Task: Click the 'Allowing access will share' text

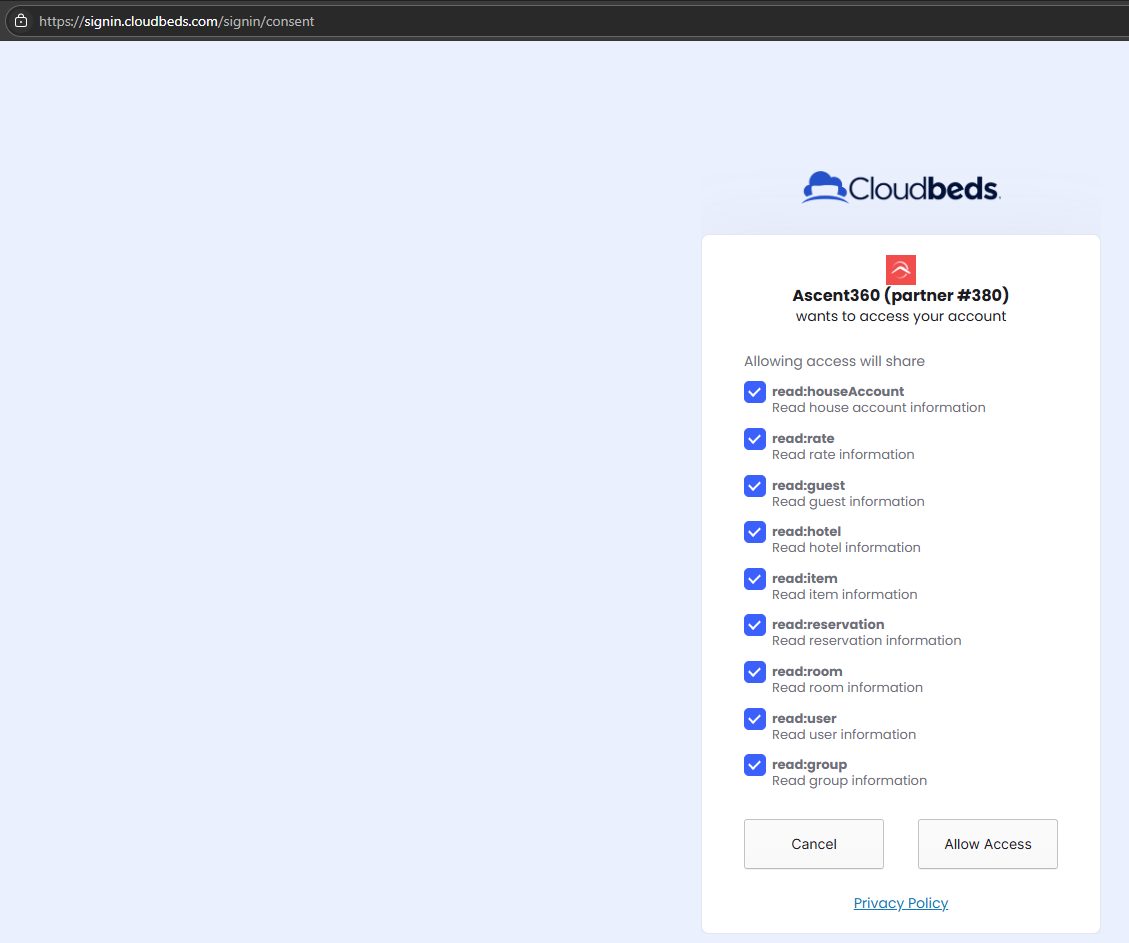Action: [835, 361]
